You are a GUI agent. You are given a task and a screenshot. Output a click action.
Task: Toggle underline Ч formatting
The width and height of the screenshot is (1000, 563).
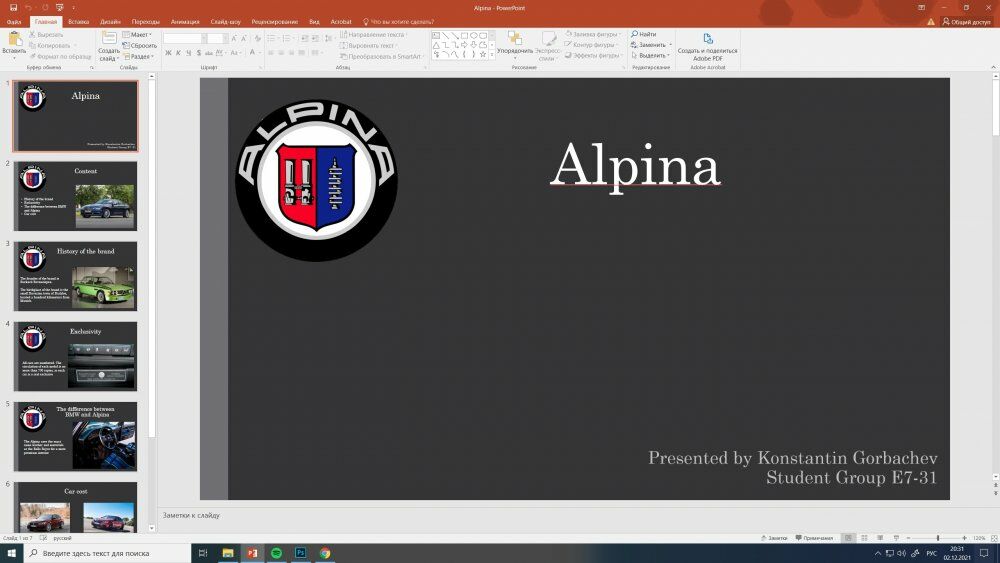coord(189,53)
